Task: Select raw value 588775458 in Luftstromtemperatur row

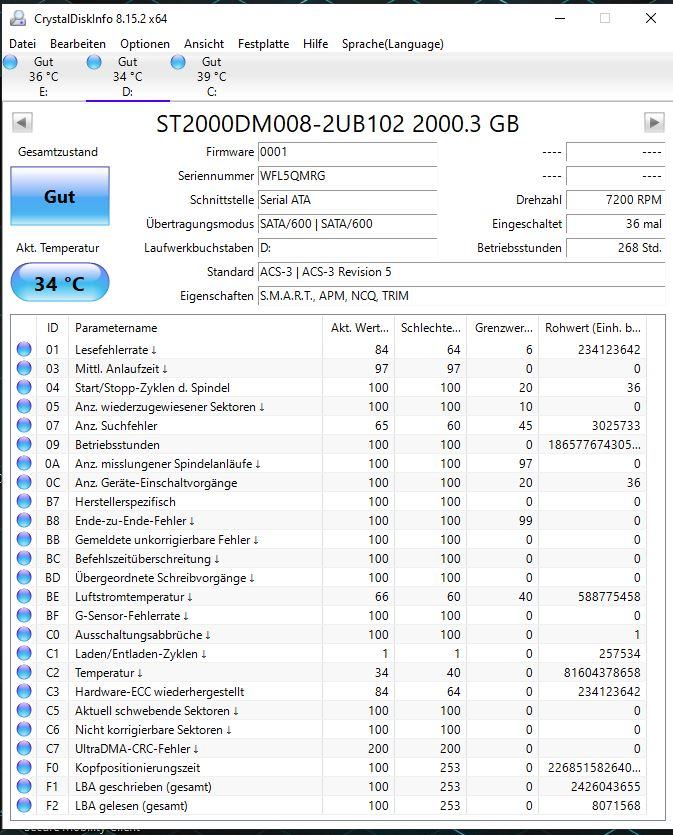Action: 609,596
